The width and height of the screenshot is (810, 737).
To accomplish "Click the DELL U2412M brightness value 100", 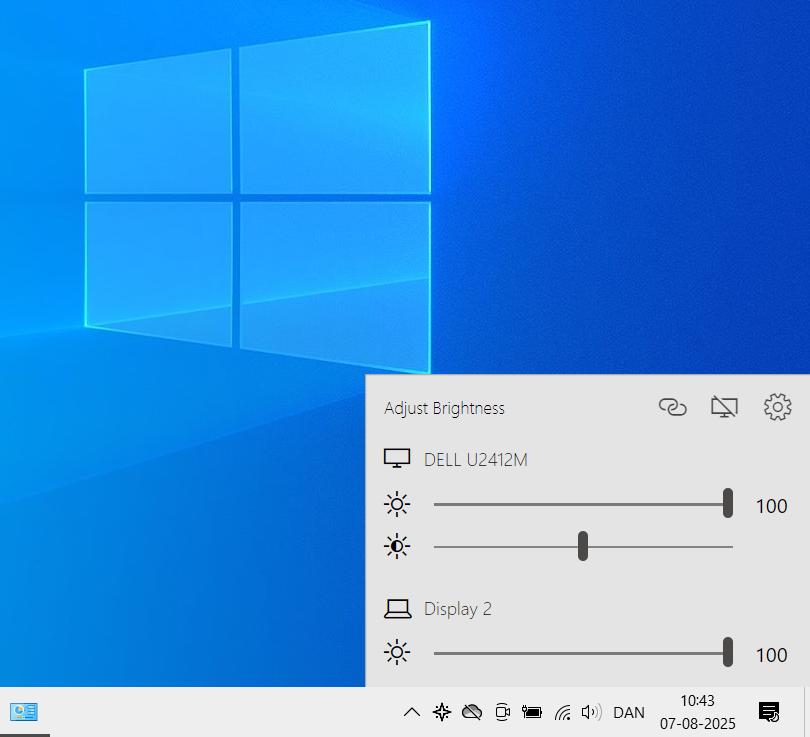I will coord(771,506).
